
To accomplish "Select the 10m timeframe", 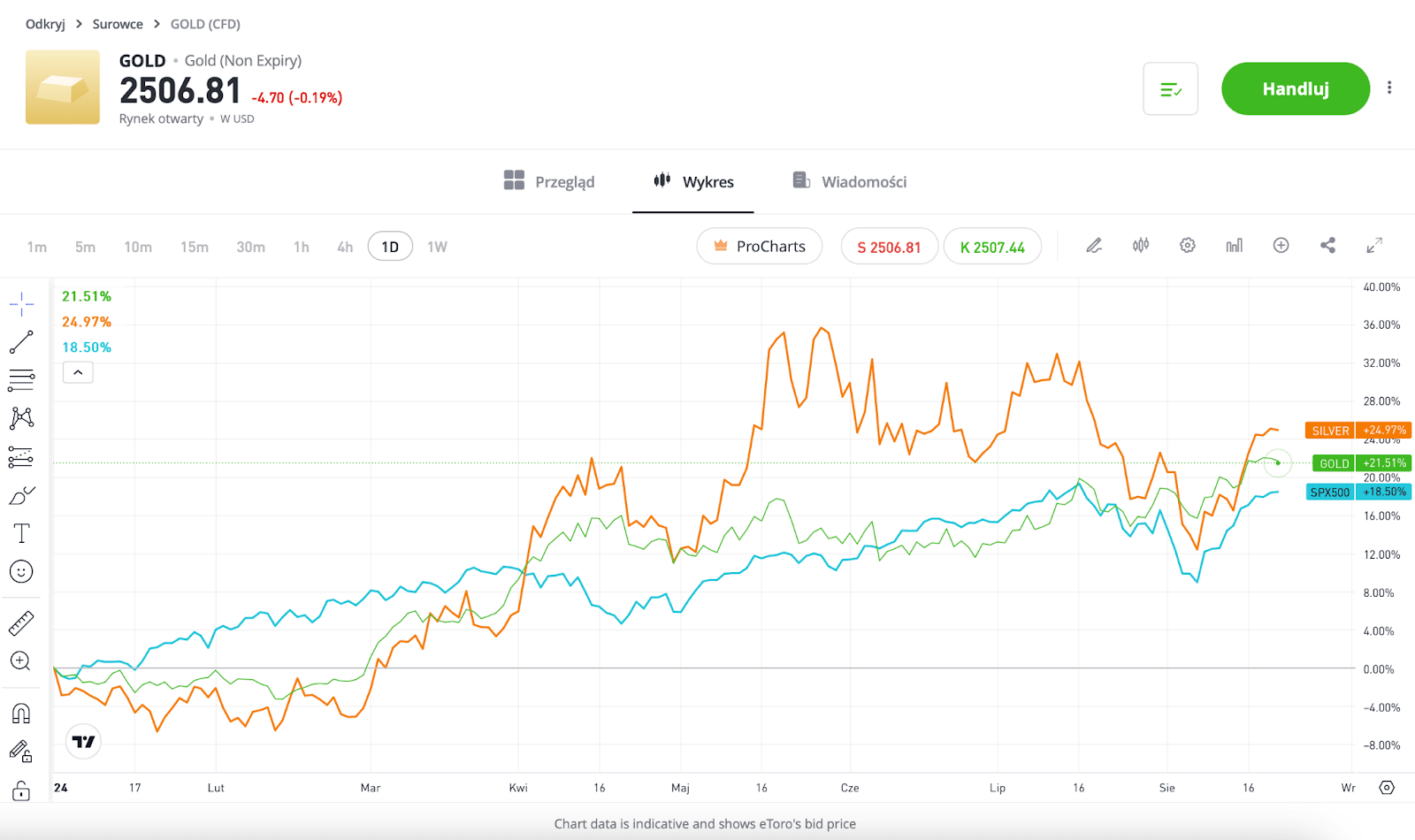I will point(138,247).
